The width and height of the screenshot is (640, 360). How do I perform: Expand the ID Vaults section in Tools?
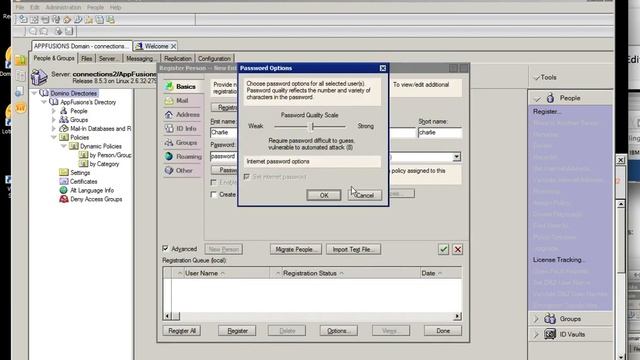(x=536, y=334)
